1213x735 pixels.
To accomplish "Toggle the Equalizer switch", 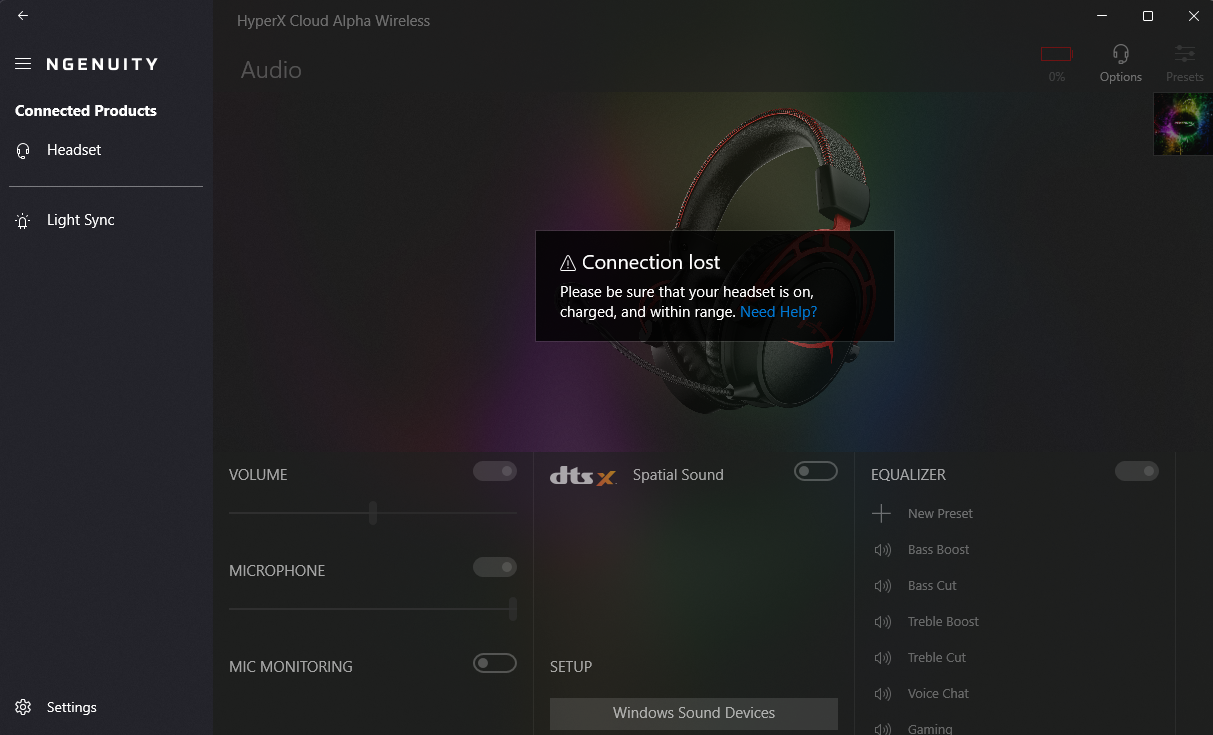I will [1137, 471].
